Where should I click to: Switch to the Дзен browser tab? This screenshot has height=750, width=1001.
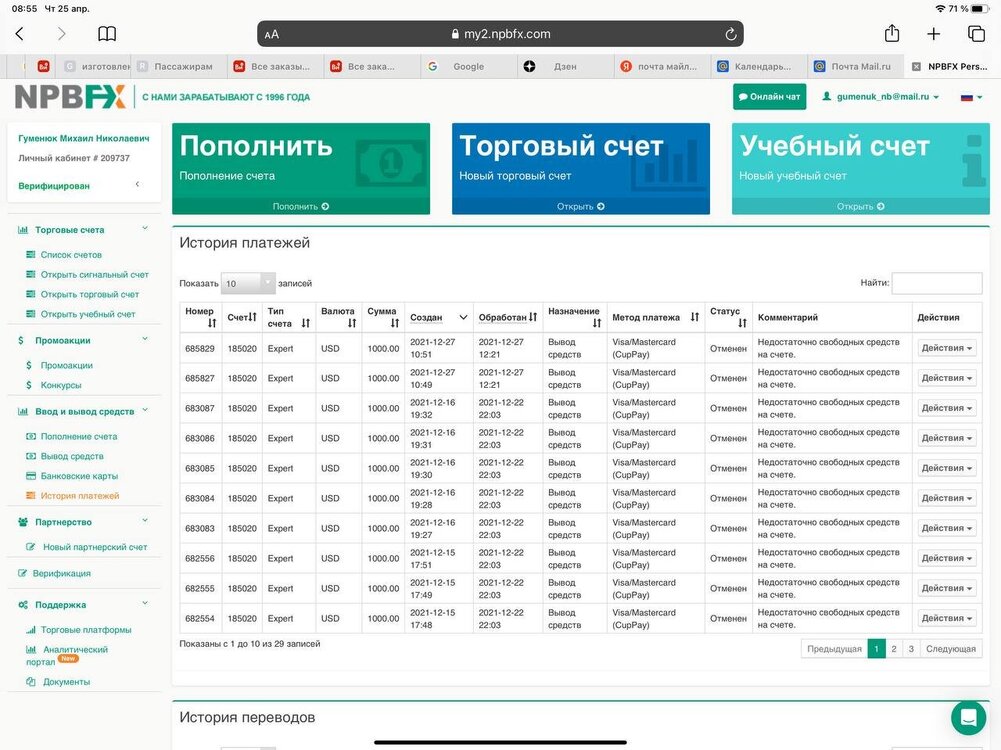[x=565, y=66]
